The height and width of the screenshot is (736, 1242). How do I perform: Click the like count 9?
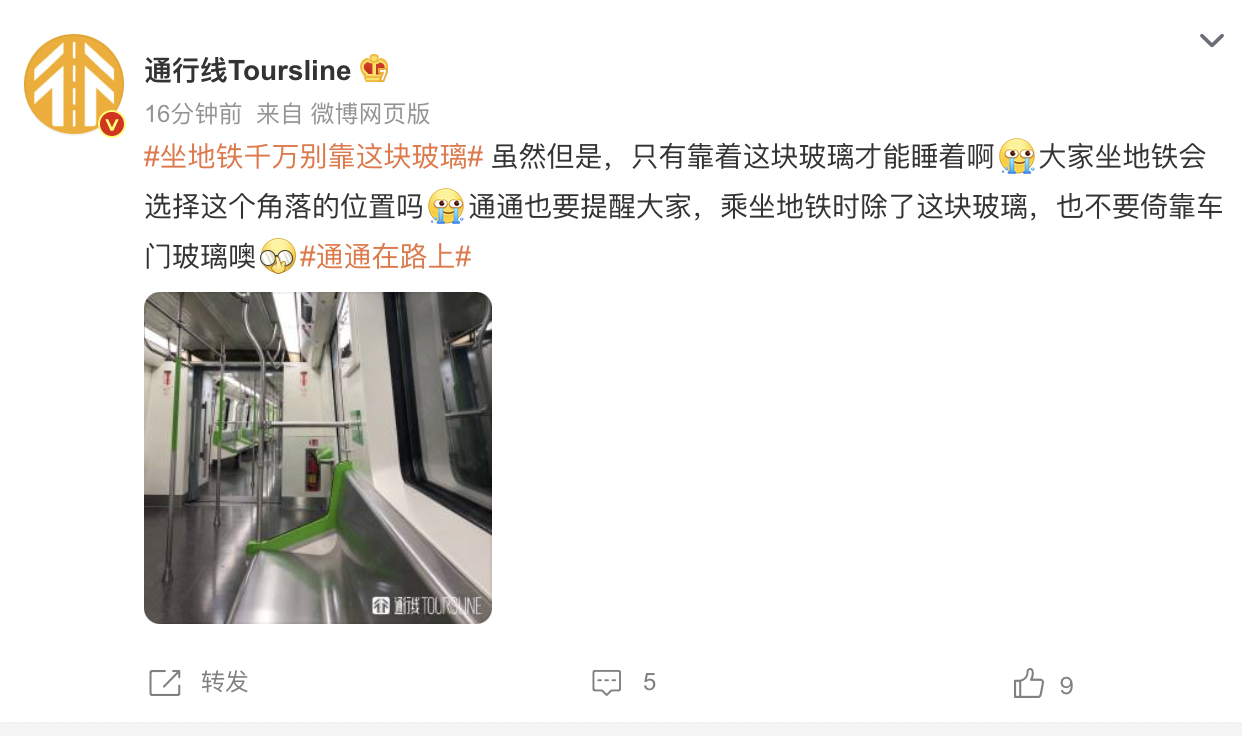(x=1066, y=685)
